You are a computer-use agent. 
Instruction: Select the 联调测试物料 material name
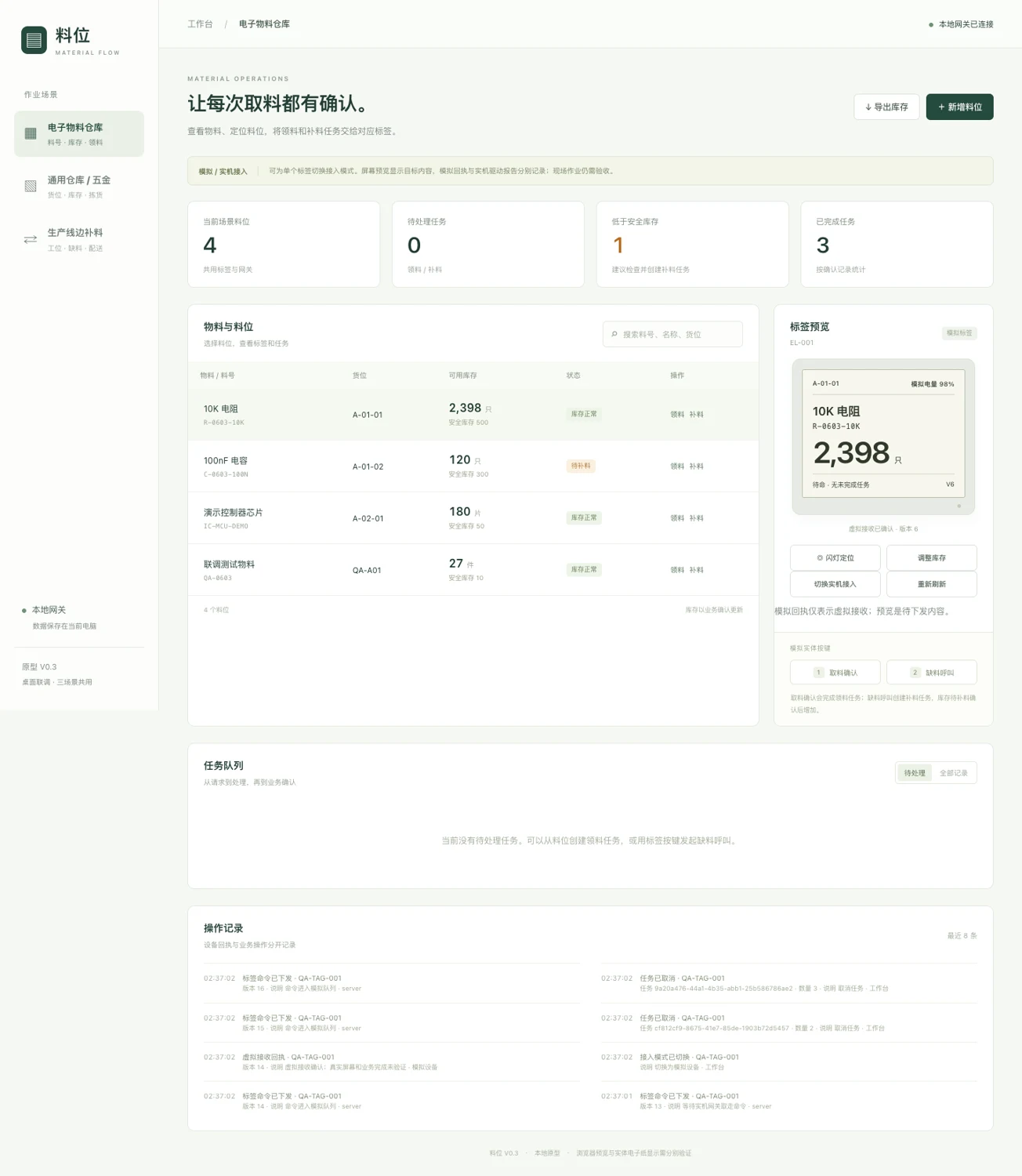coord(229,564)
